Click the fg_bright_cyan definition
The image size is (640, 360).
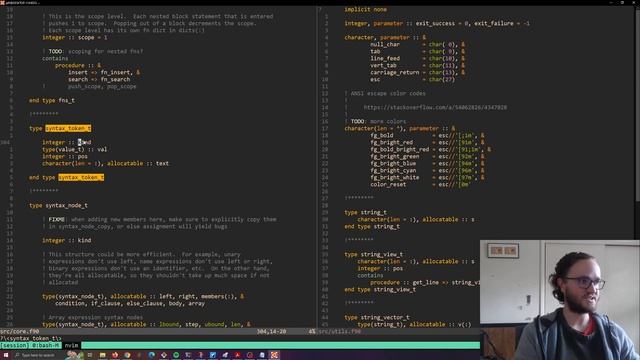click(x=427, y=170)
